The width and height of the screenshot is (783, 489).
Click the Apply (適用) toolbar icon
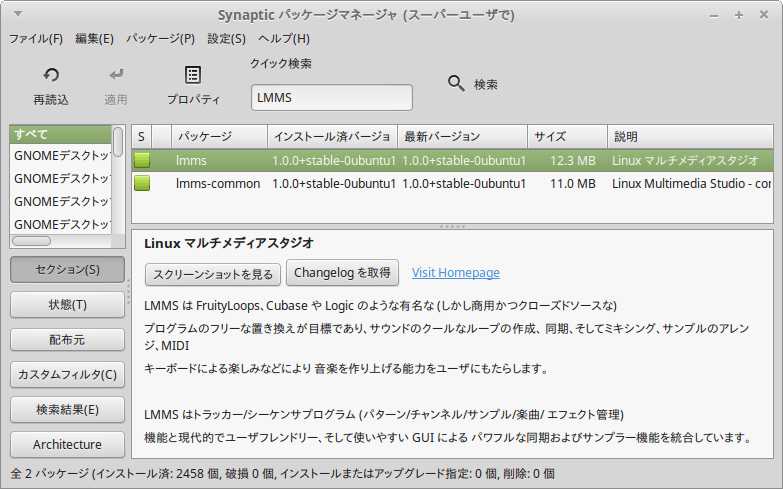(116, 75)
